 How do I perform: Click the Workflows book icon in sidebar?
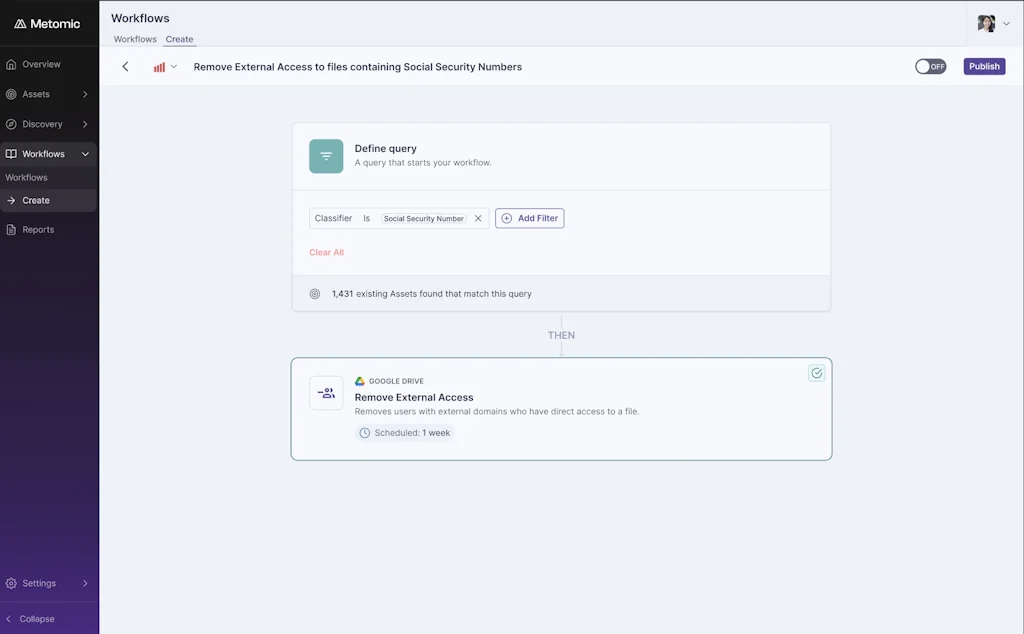coord(13,154)
